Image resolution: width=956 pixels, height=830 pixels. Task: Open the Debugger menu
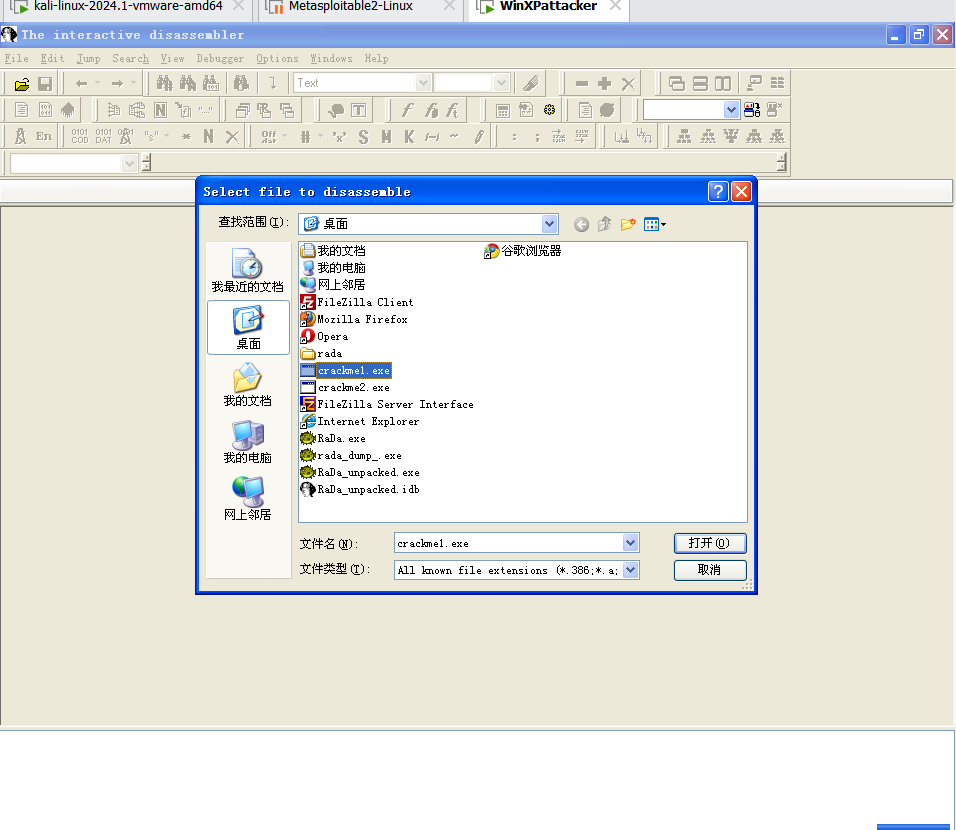(x=220, y=59)
